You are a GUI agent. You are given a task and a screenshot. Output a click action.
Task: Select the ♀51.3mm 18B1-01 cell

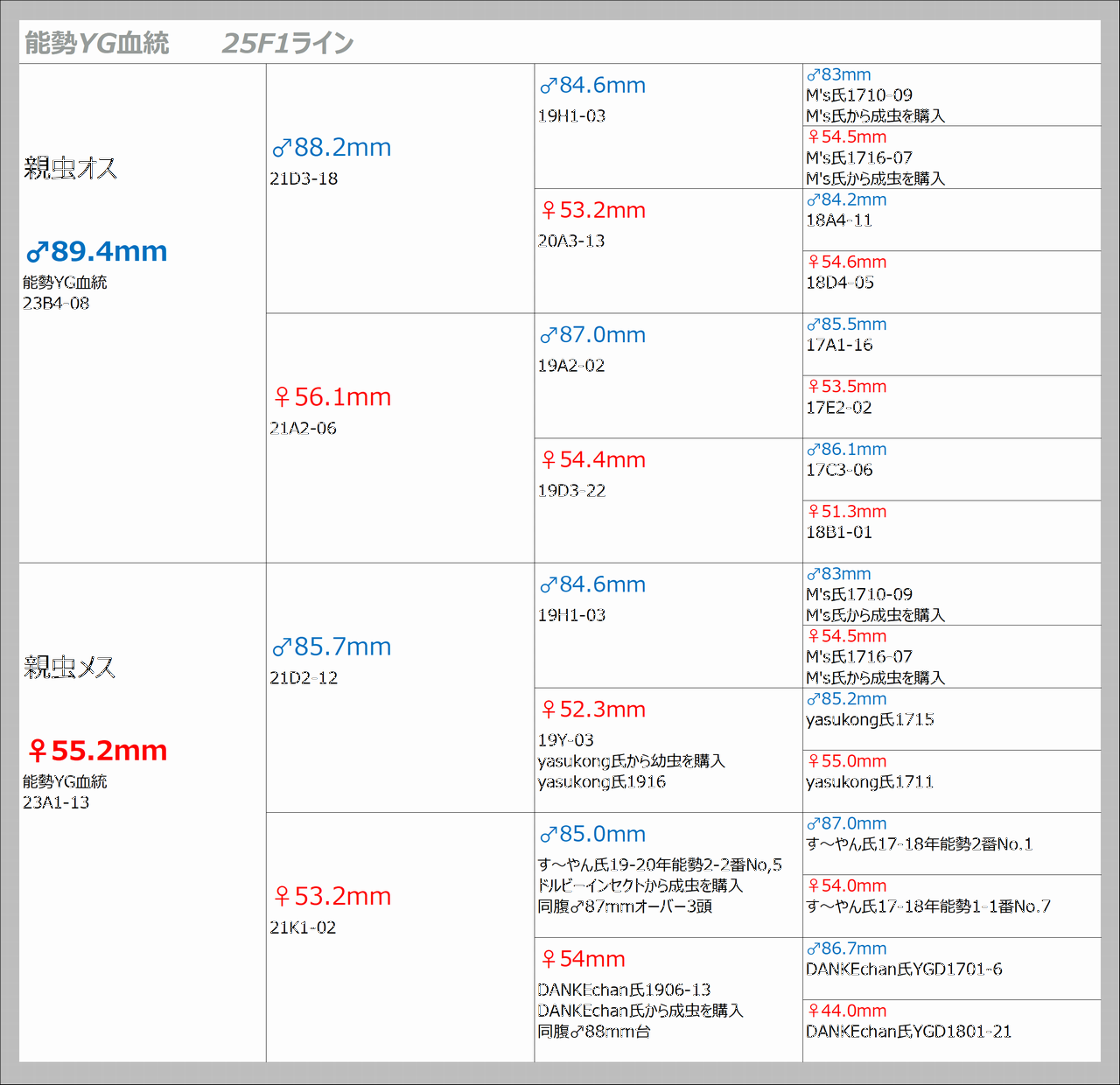pyautogui.click(x=846, y=521)
